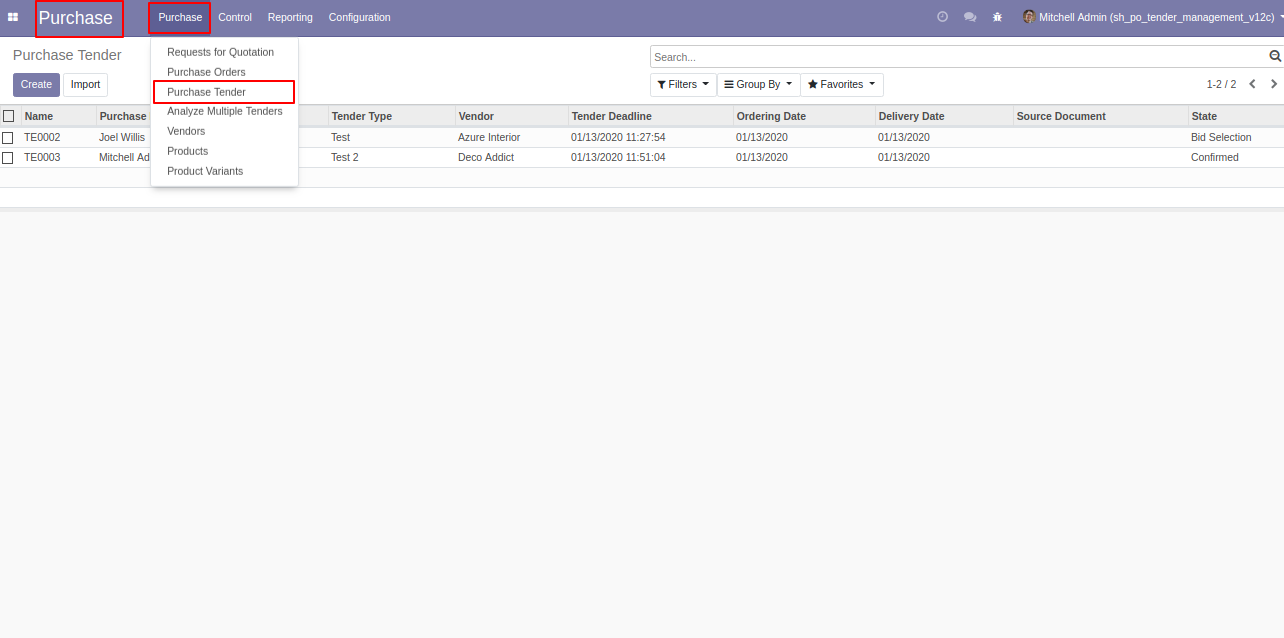Click tender type Test 2 cell
1284x638 pixels.
[x=345, y=157]
